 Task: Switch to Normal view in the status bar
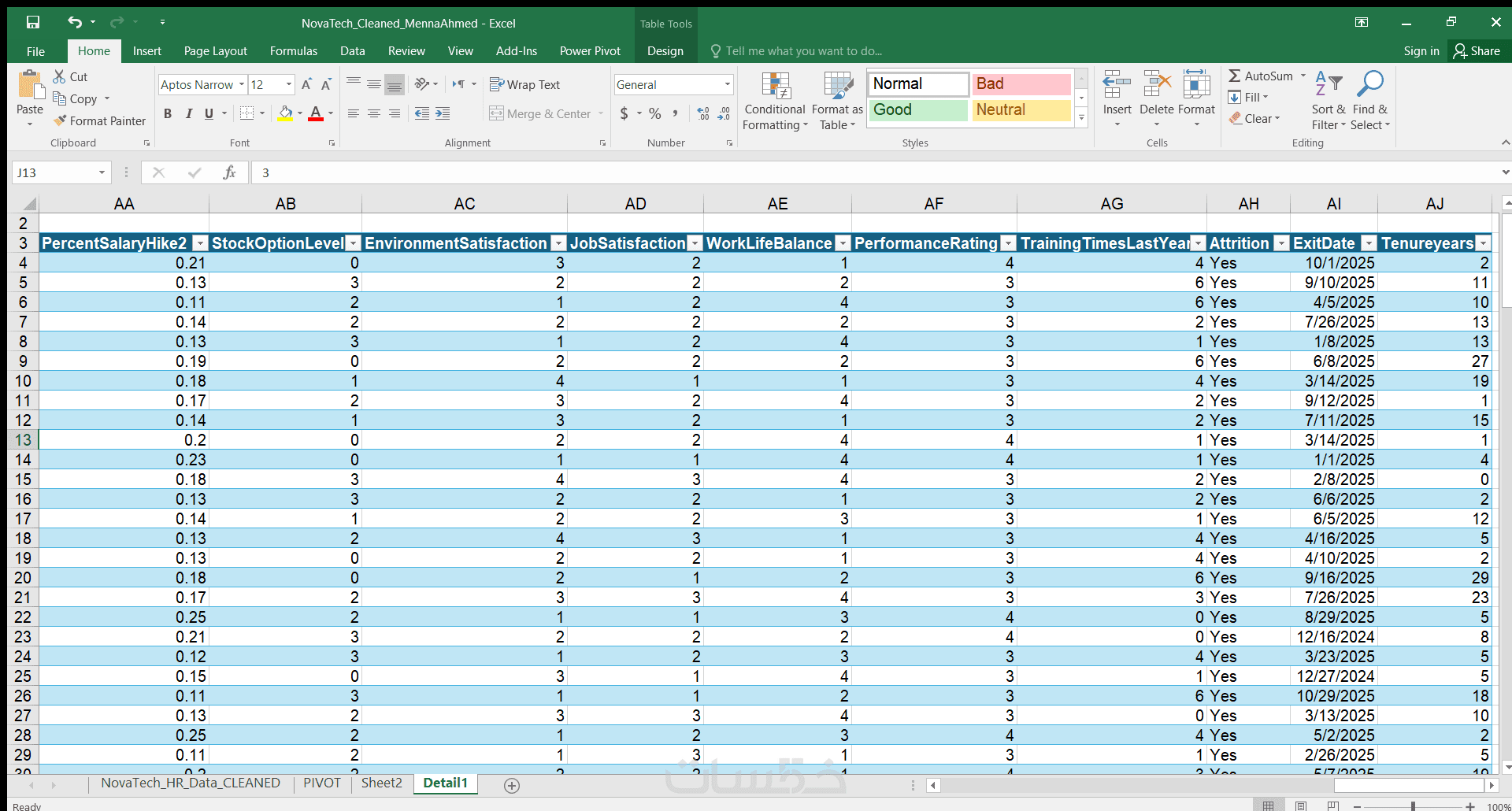[x=1268, y=805]
